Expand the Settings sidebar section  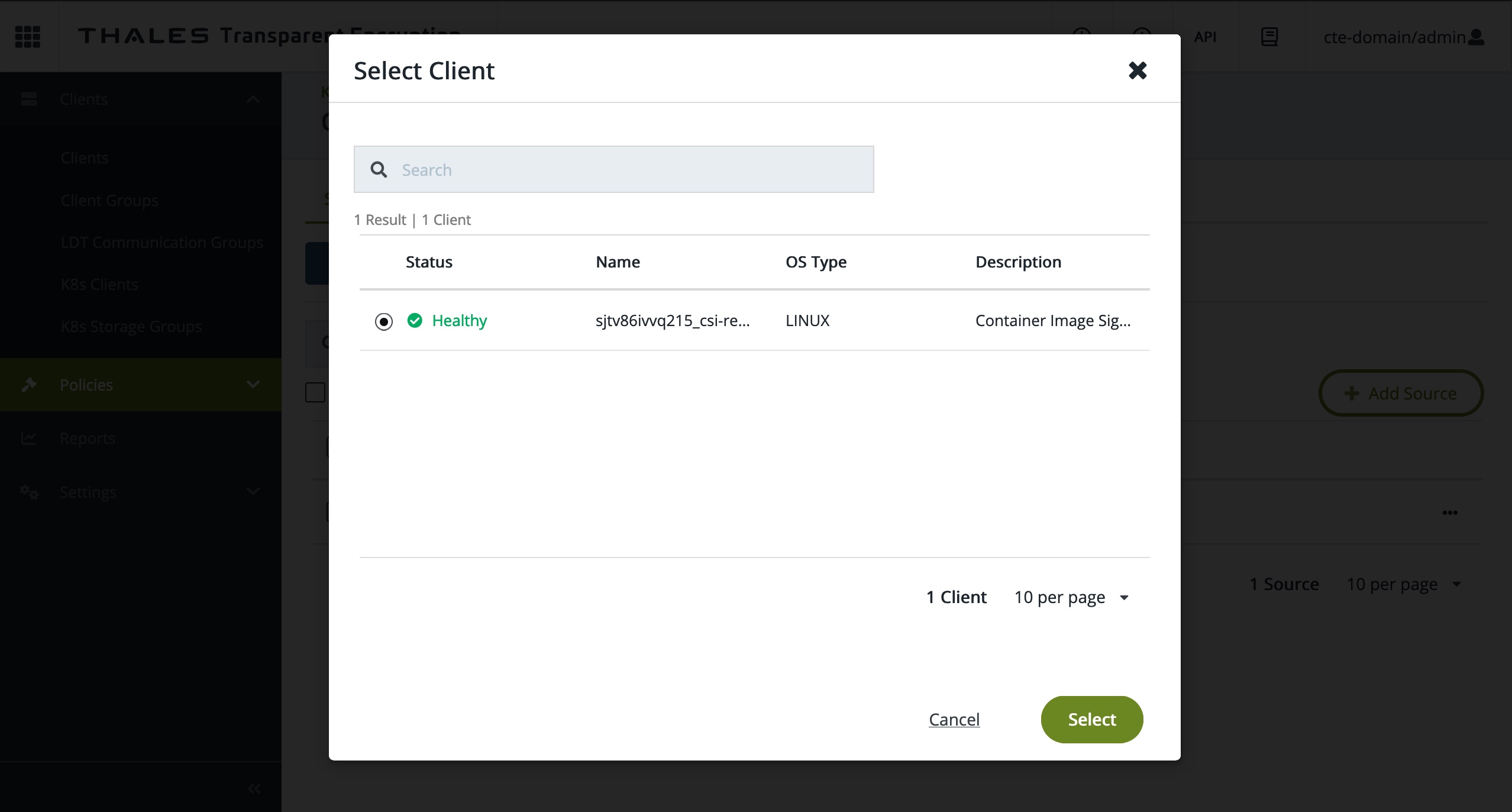point(253,492)
